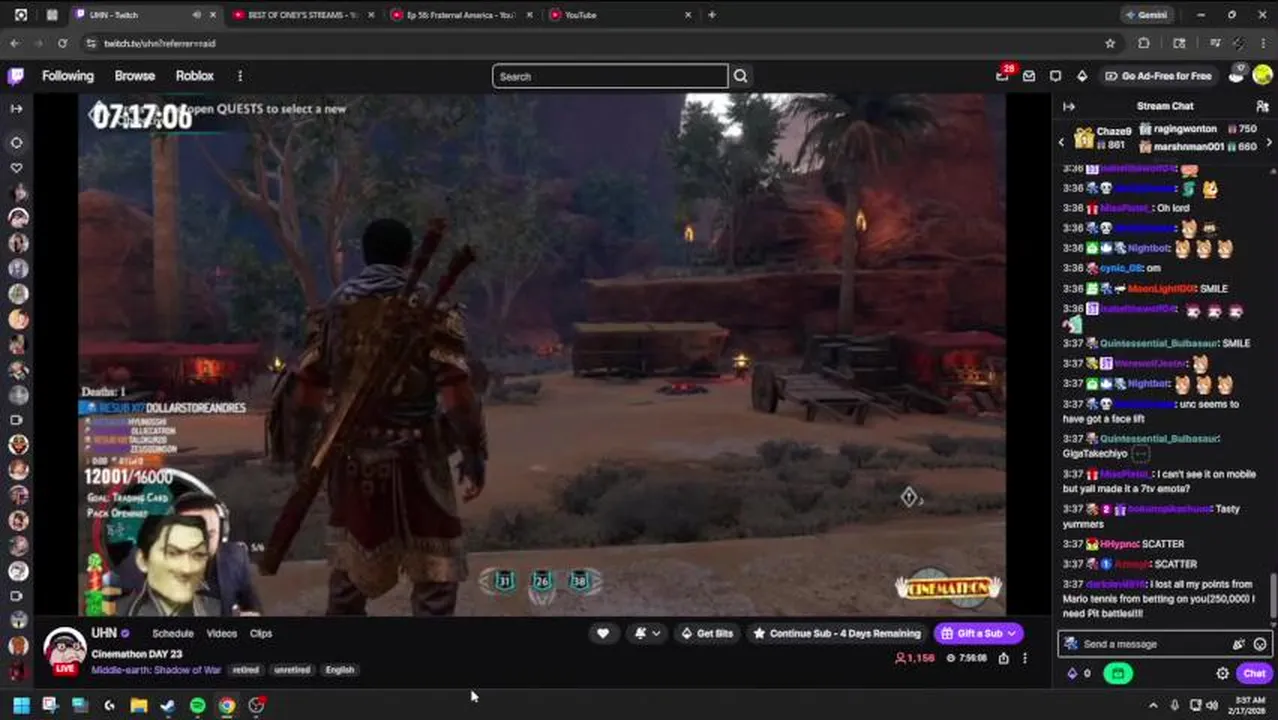
Task: Expand the left sidebar with arrow icon
Action: [16, 108]
